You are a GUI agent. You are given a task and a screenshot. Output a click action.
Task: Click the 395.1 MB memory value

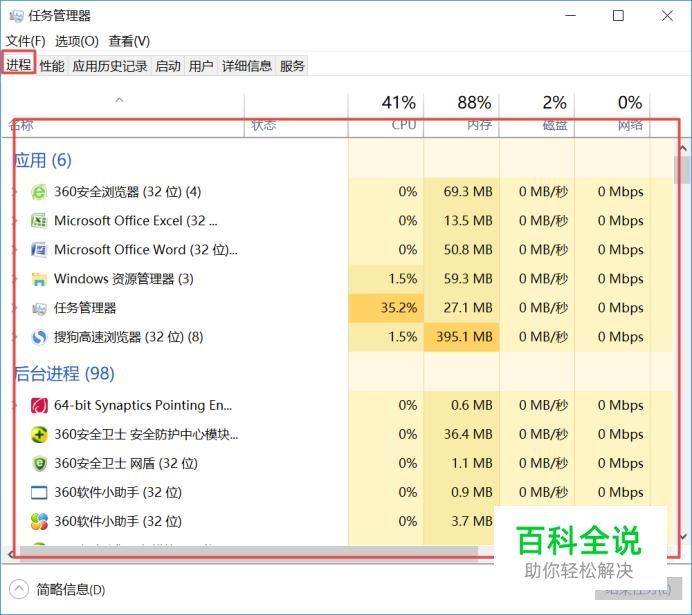(464, 337)
